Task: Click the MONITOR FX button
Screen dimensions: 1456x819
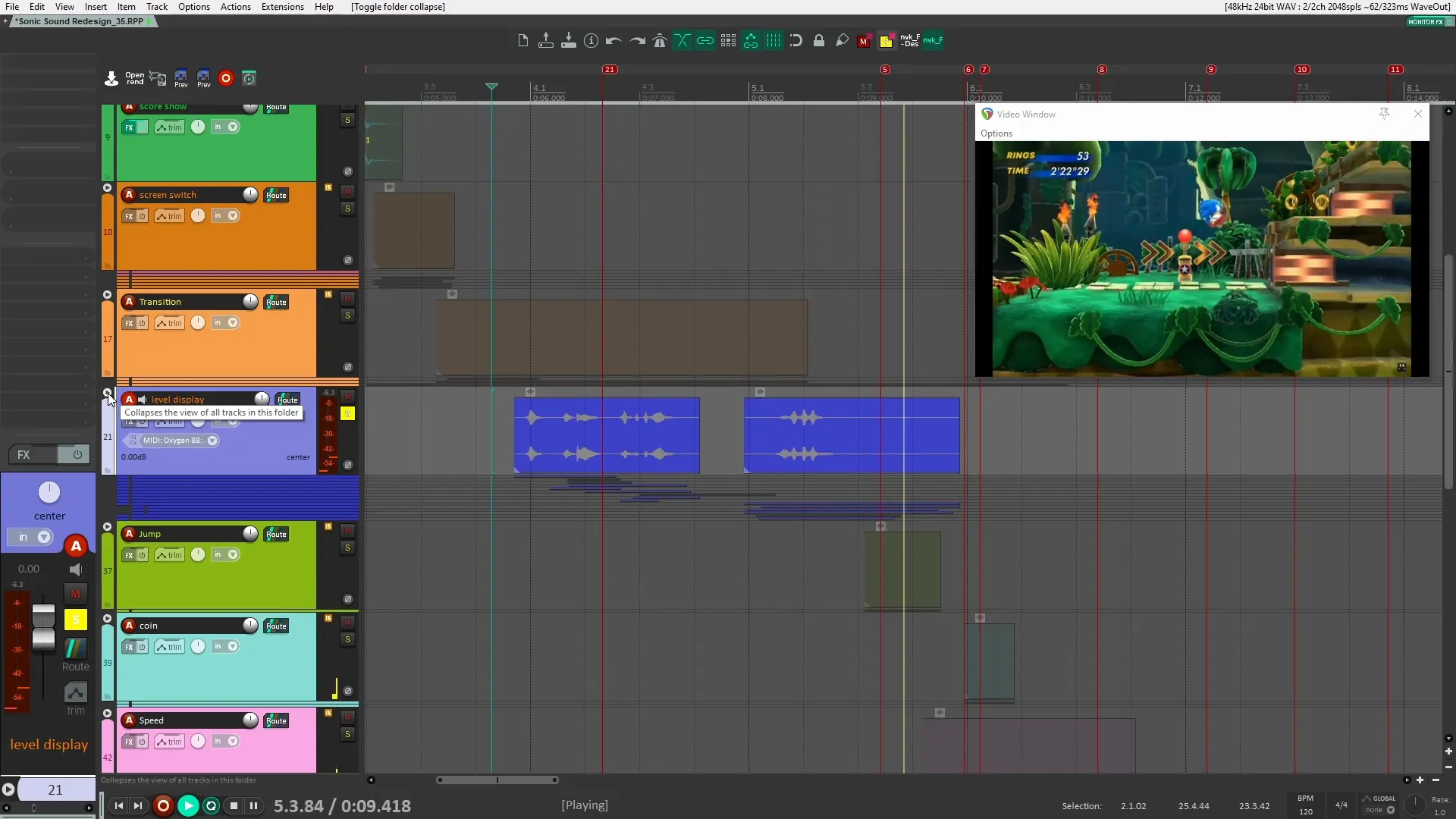Action: [x=1426, y=22]
